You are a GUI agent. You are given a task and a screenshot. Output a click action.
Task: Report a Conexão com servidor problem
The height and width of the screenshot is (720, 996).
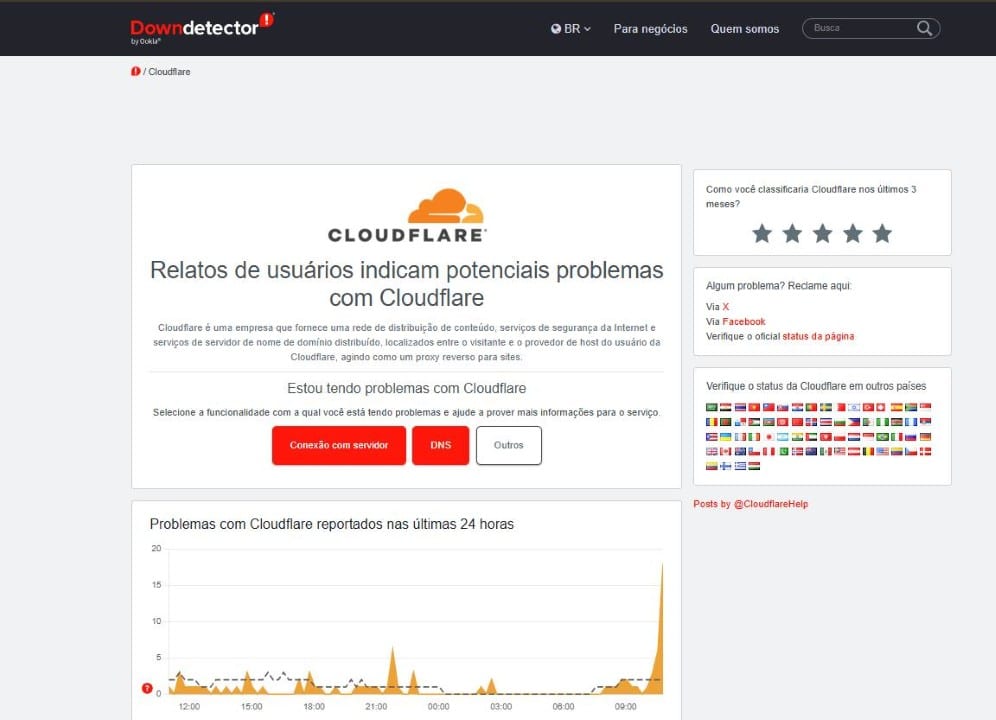click(x=339, y=445)
